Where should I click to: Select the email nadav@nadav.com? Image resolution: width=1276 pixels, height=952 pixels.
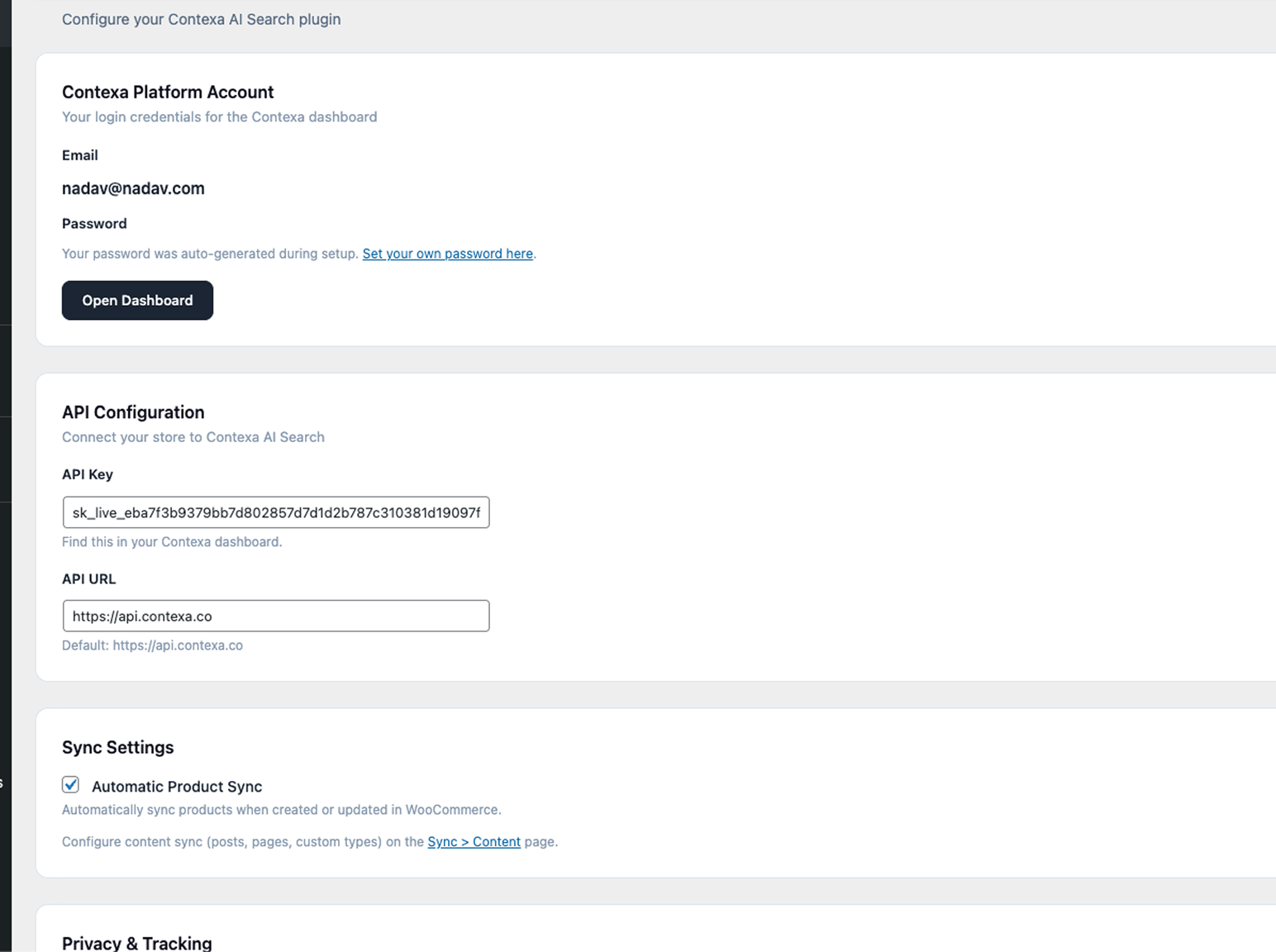pos(133,188)
